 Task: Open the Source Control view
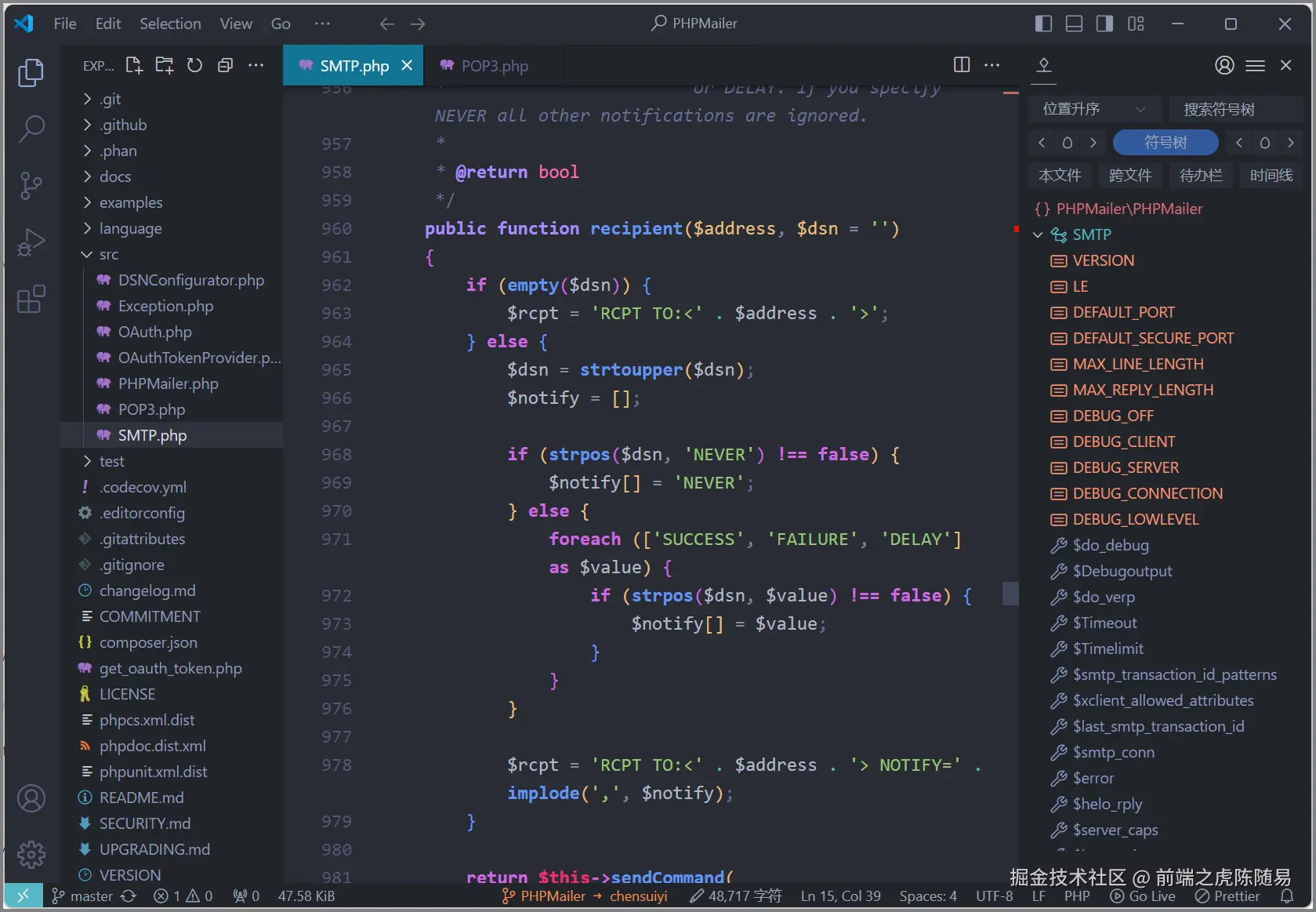31,186
